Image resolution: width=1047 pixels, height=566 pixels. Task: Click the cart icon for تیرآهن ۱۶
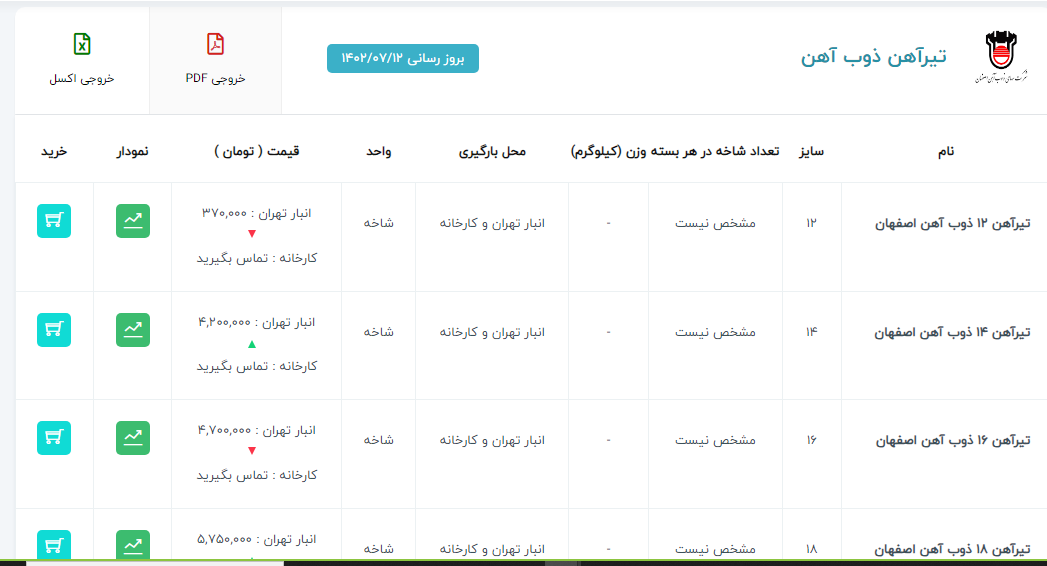point(54,438)
